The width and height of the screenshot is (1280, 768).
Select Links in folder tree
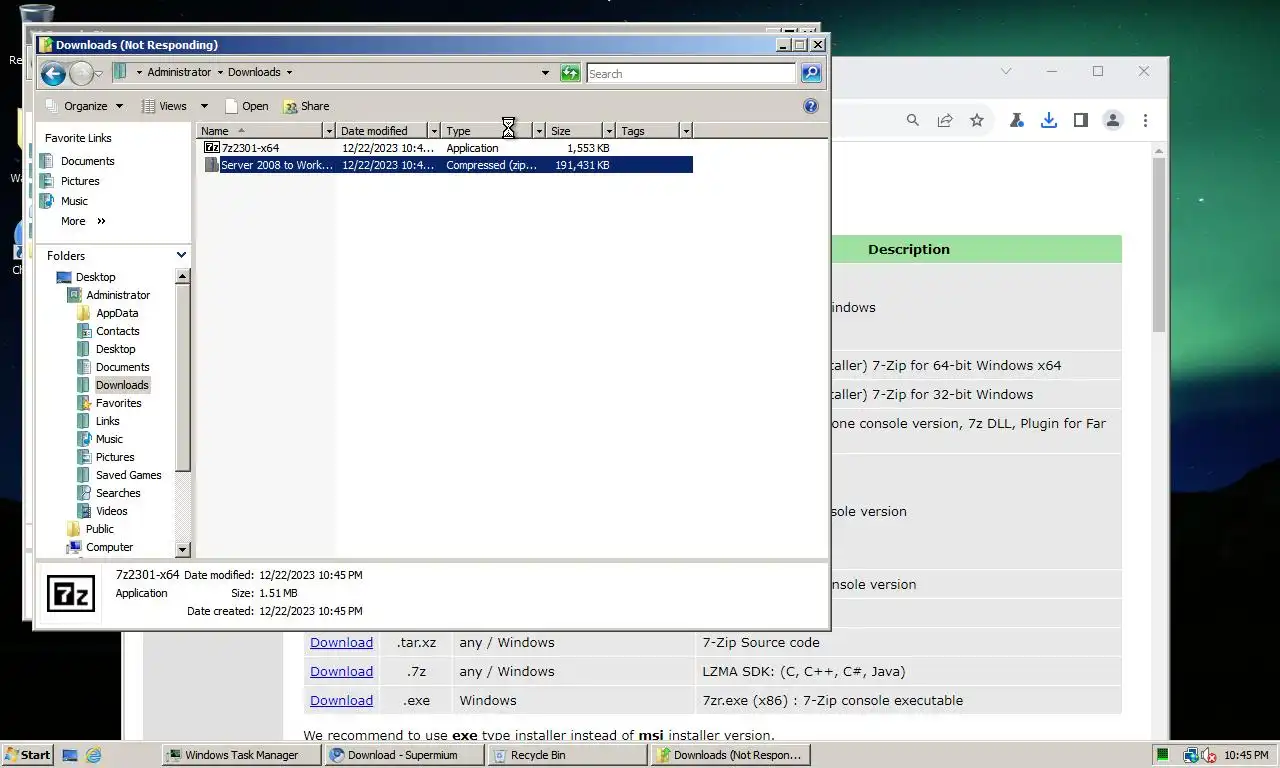pyautogui.click(x=107, y=421)
